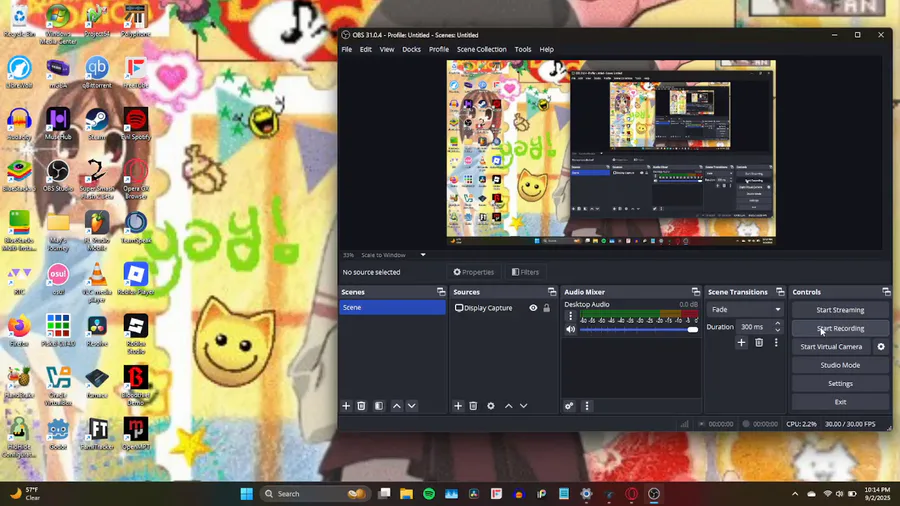Pop out the Scenes dock

pyautogui.click(x=441, y=292)
